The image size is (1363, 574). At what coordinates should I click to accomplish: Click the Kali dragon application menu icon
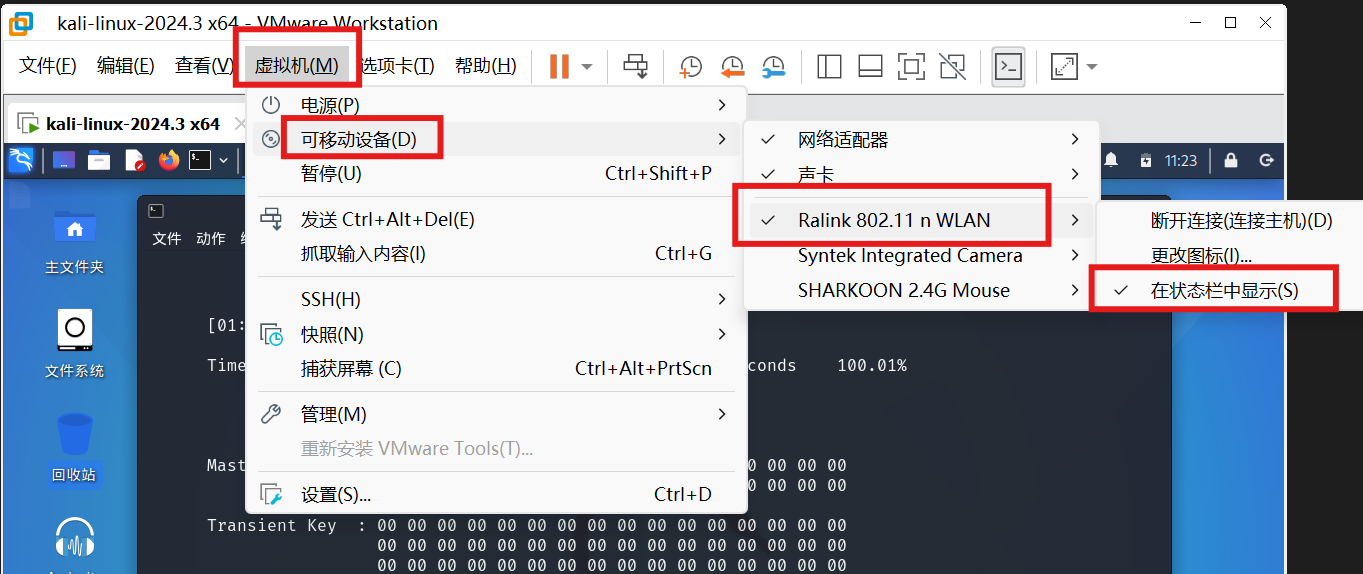point(21,159)
